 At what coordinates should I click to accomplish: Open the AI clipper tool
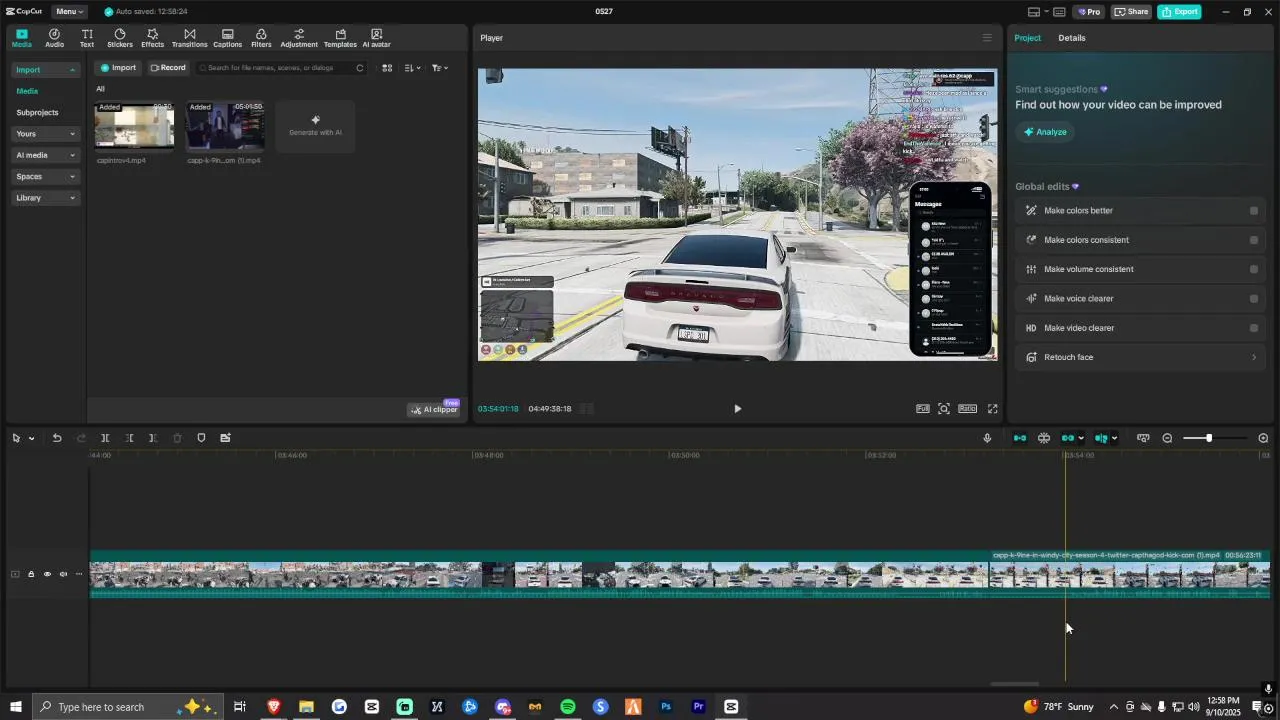pyautogui.click(x=434, y=409)
